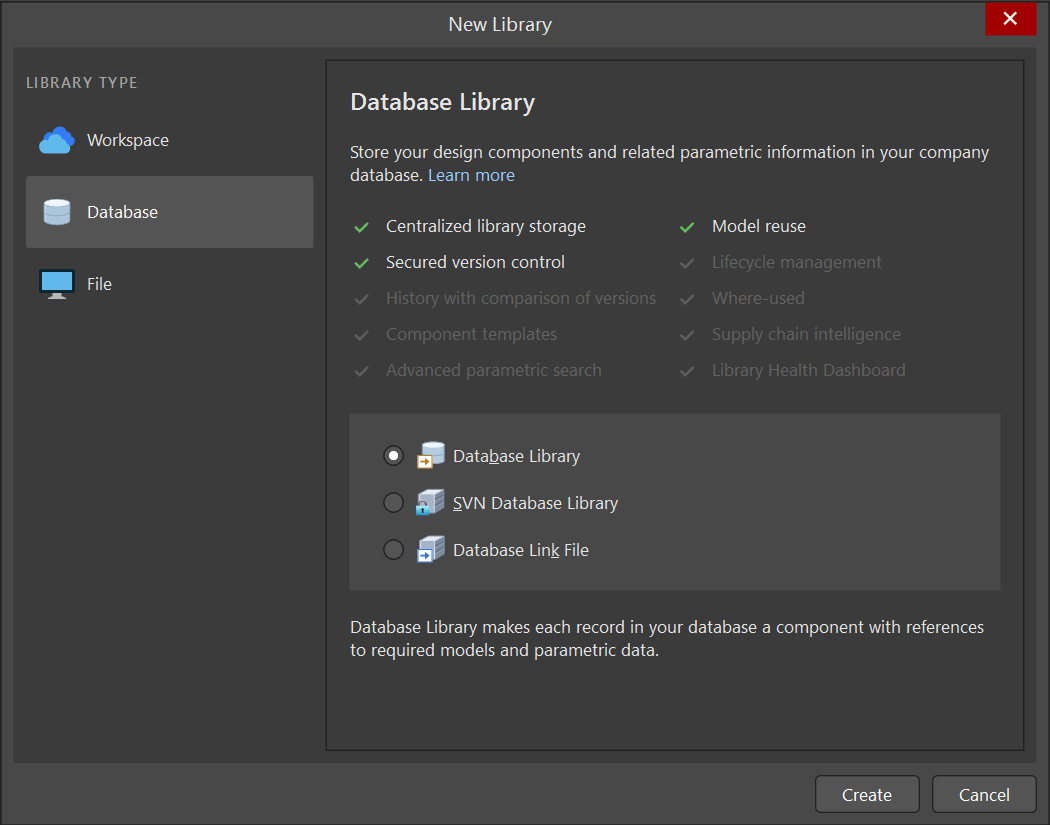Switch to File library type
The height and width of the screenshot is (825, 1050).
[99, 284]
